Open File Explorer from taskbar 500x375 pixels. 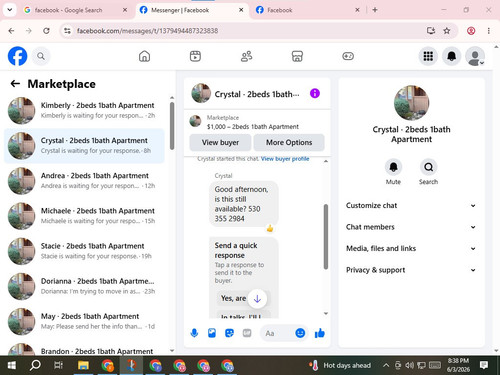point(83,365)
